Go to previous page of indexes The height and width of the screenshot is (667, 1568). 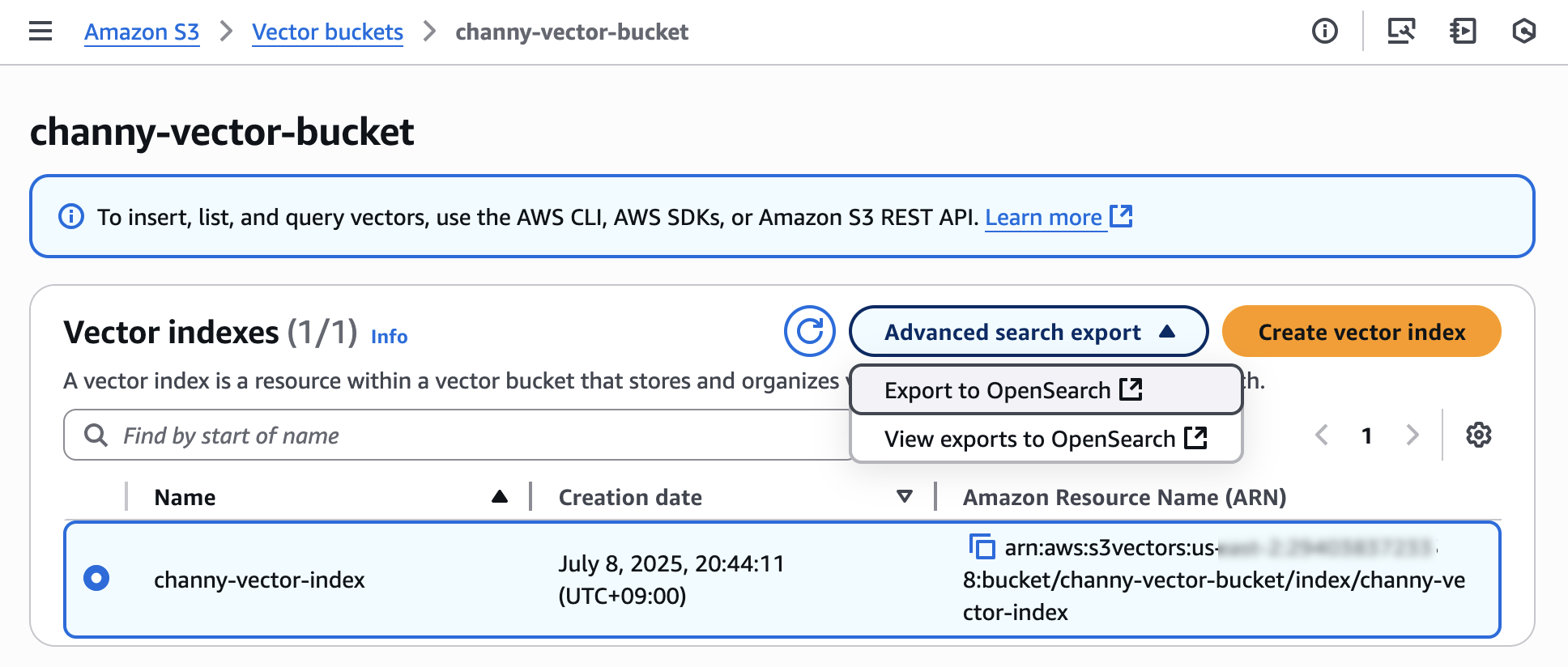point(1322,435)
